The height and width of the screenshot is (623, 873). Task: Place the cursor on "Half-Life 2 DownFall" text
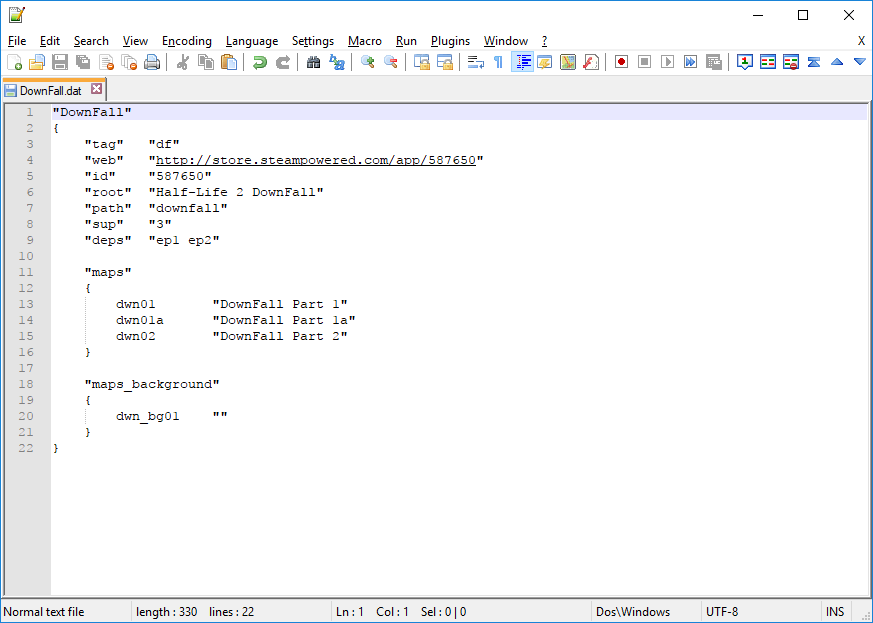click(x=236, y=192)
